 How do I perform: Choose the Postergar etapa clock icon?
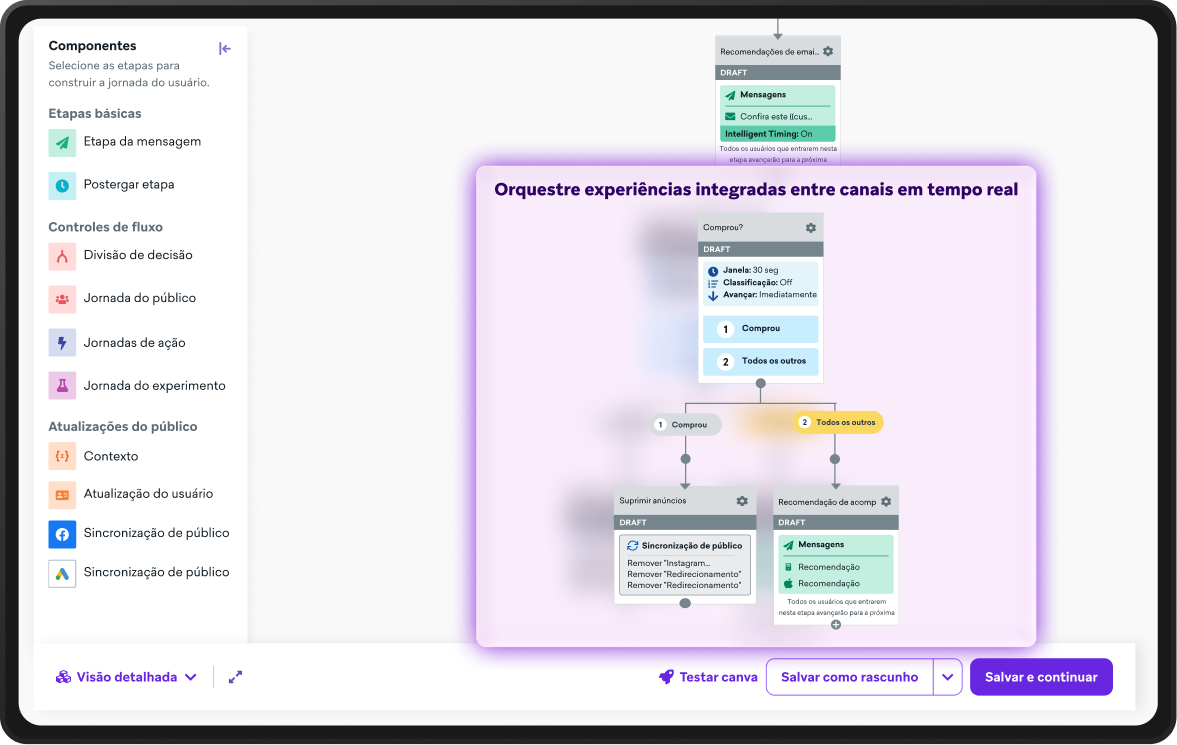pyautogui.click(x=62, y=185)
